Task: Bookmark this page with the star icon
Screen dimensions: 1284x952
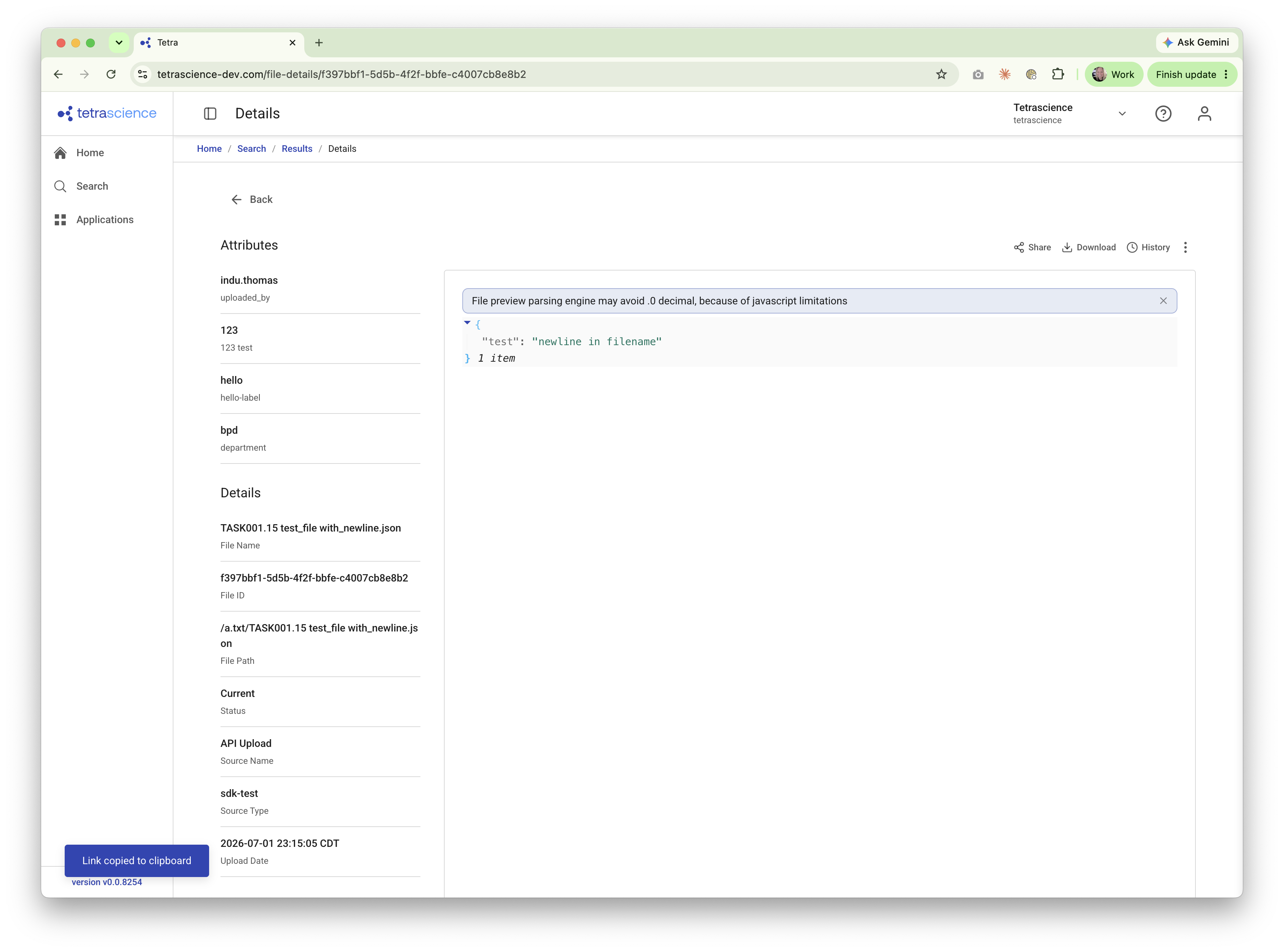Action: [x=941, y=74]
